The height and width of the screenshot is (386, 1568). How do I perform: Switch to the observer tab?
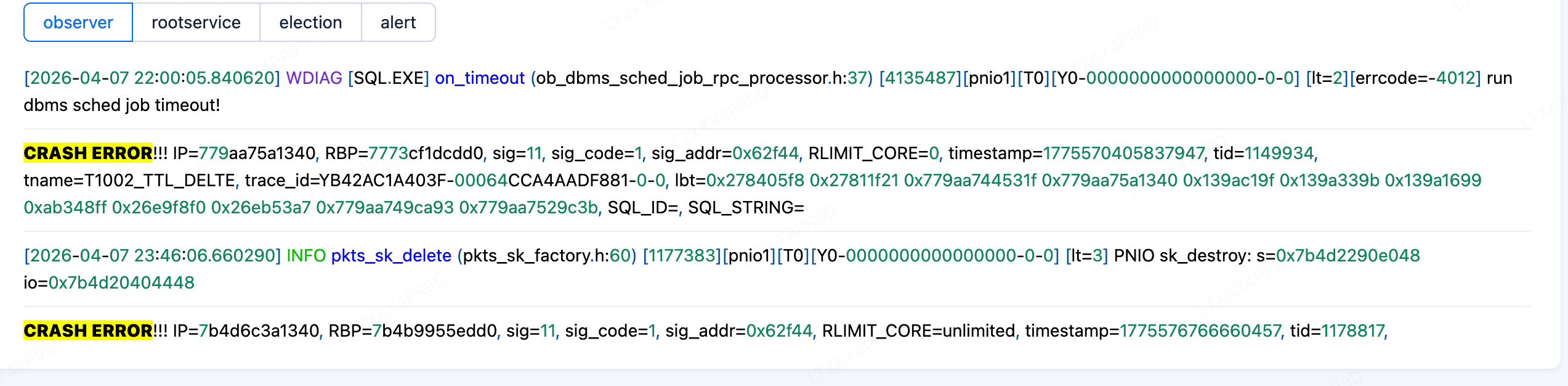coord(78,23)
